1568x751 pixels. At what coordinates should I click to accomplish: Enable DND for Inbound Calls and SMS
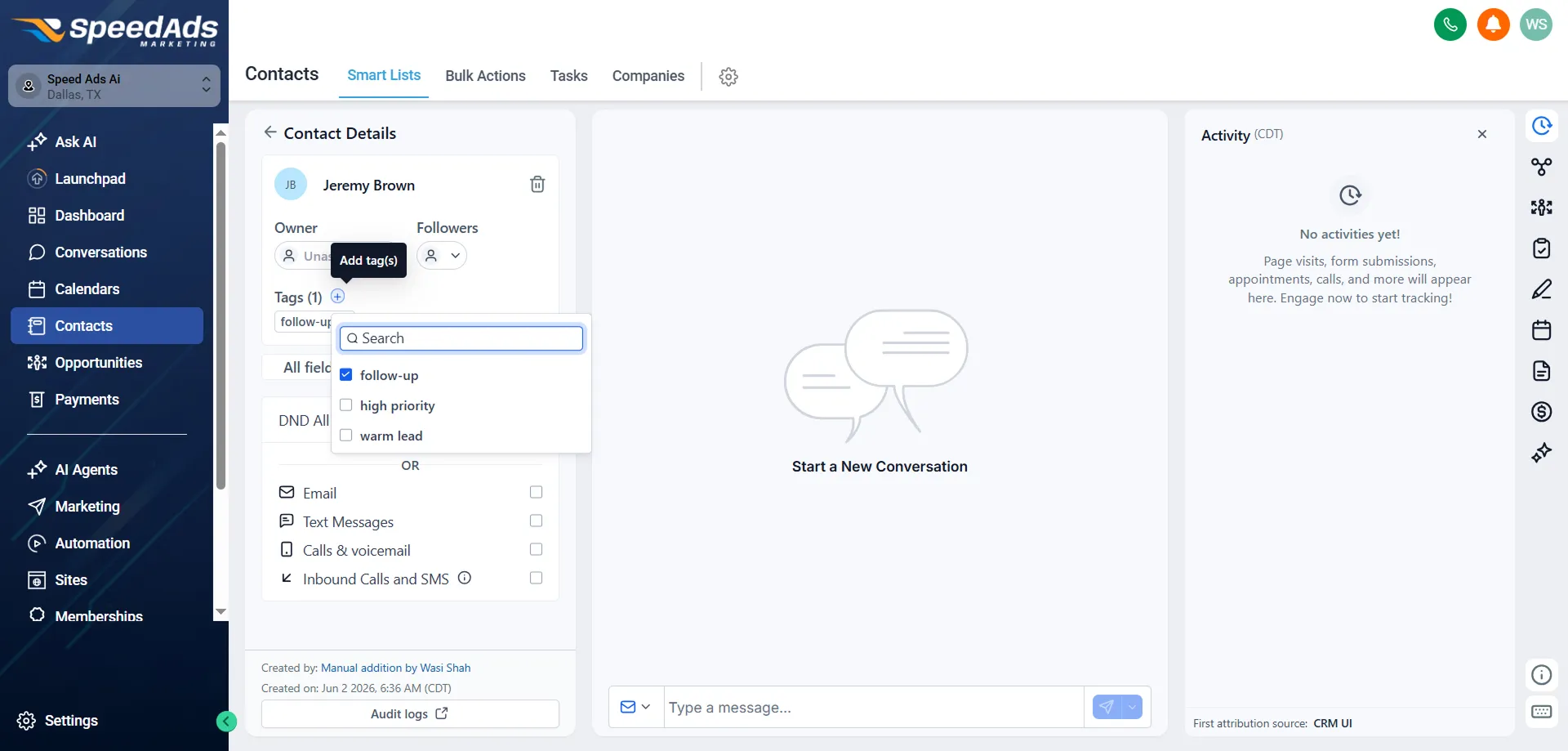pos(536,578)
